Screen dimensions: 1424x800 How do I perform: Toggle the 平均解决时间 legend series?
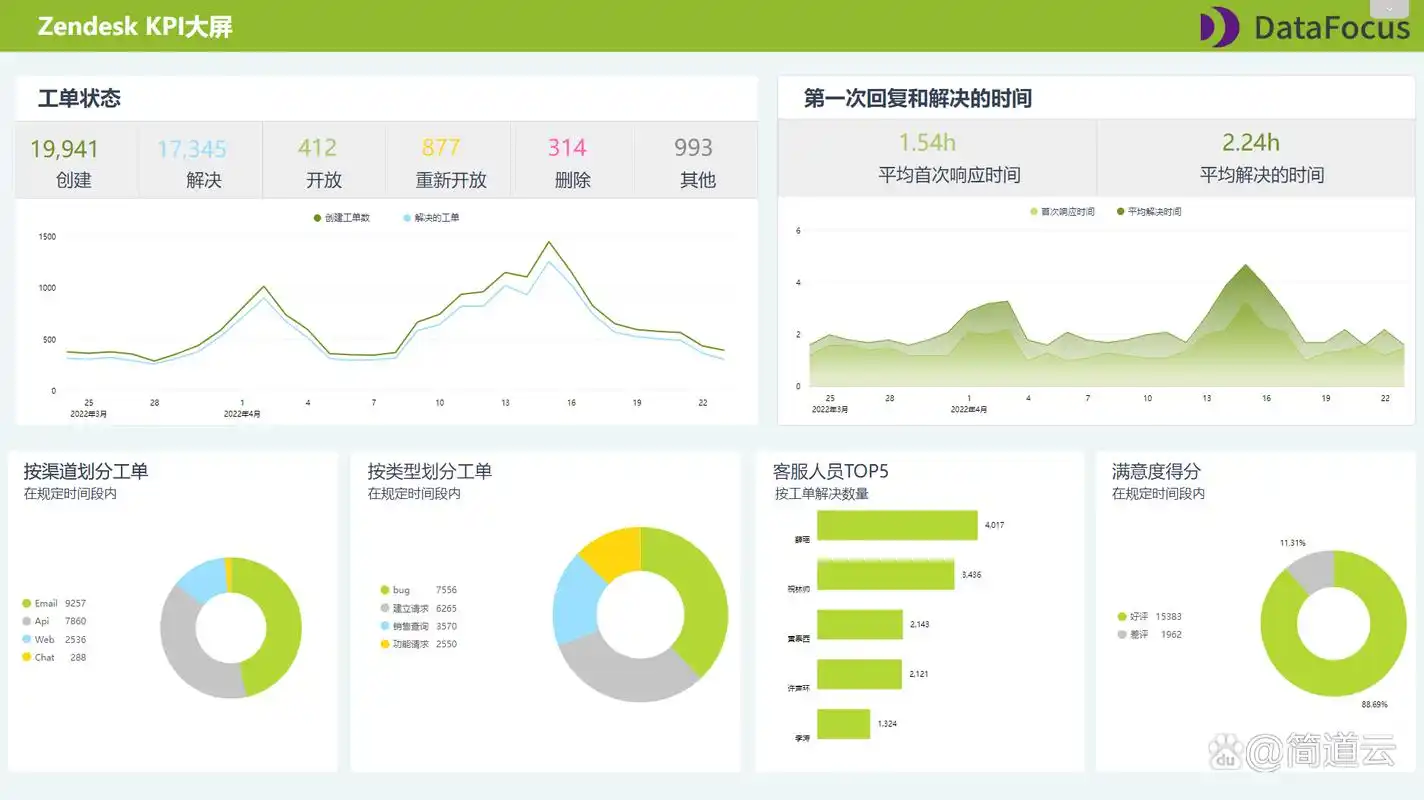coord(1149,211)
